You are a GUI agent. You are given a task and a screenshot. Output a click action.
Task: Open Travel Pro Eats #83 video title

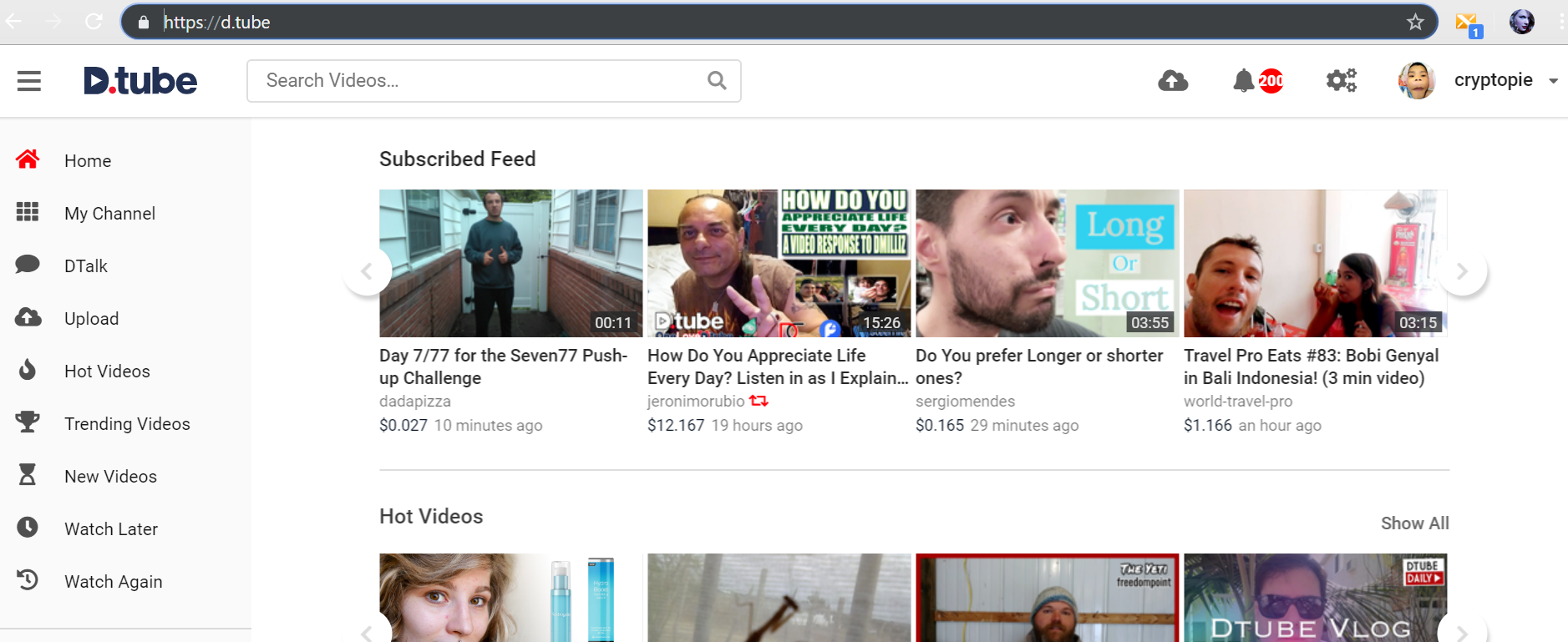tap(1312, 366)
